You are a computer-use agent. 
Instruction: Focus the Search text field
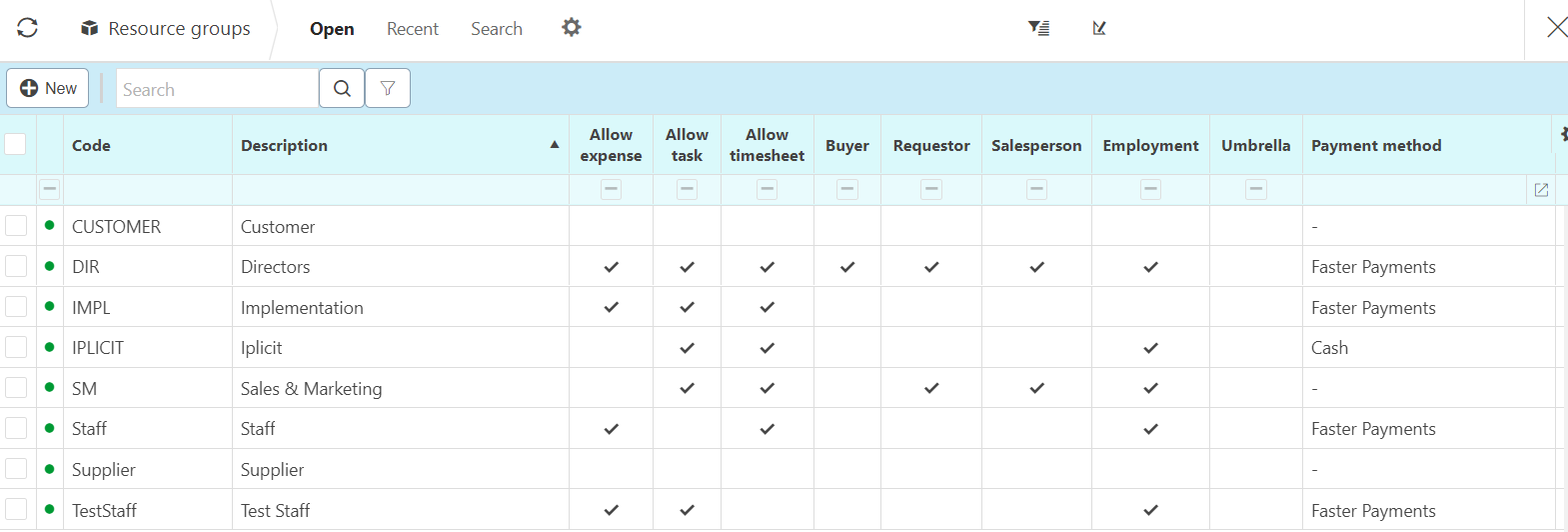(x=217, y=89)
